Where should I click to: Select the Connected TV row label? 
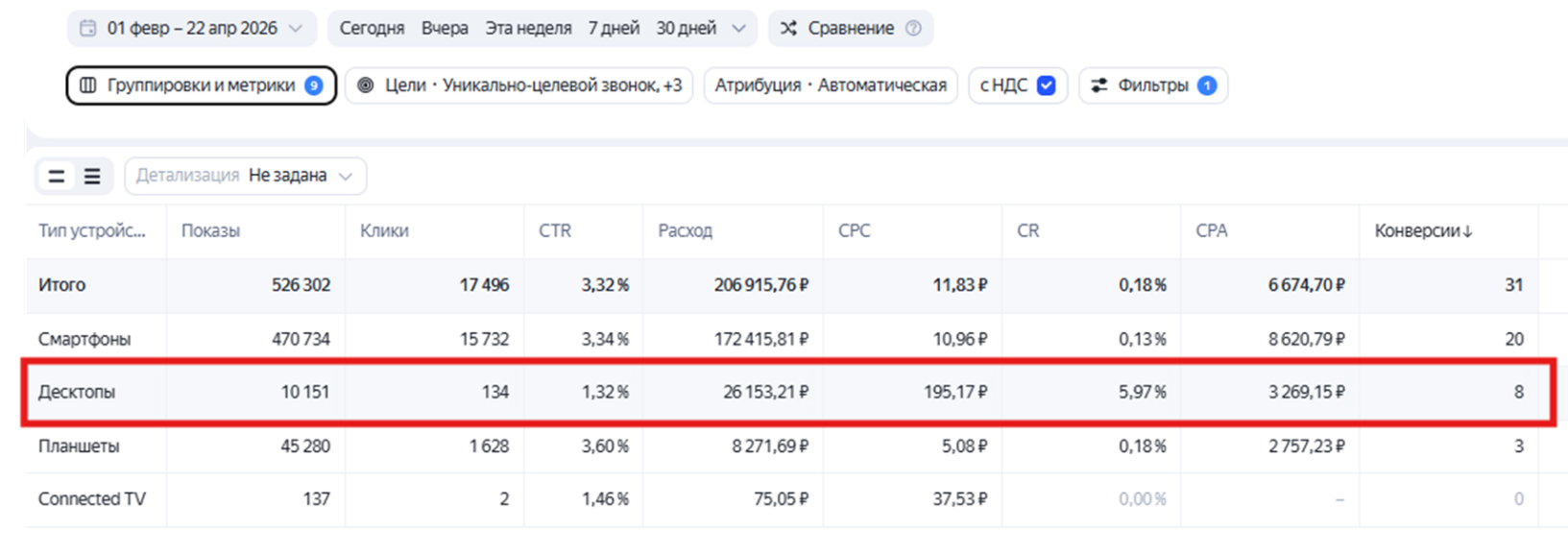92,499
